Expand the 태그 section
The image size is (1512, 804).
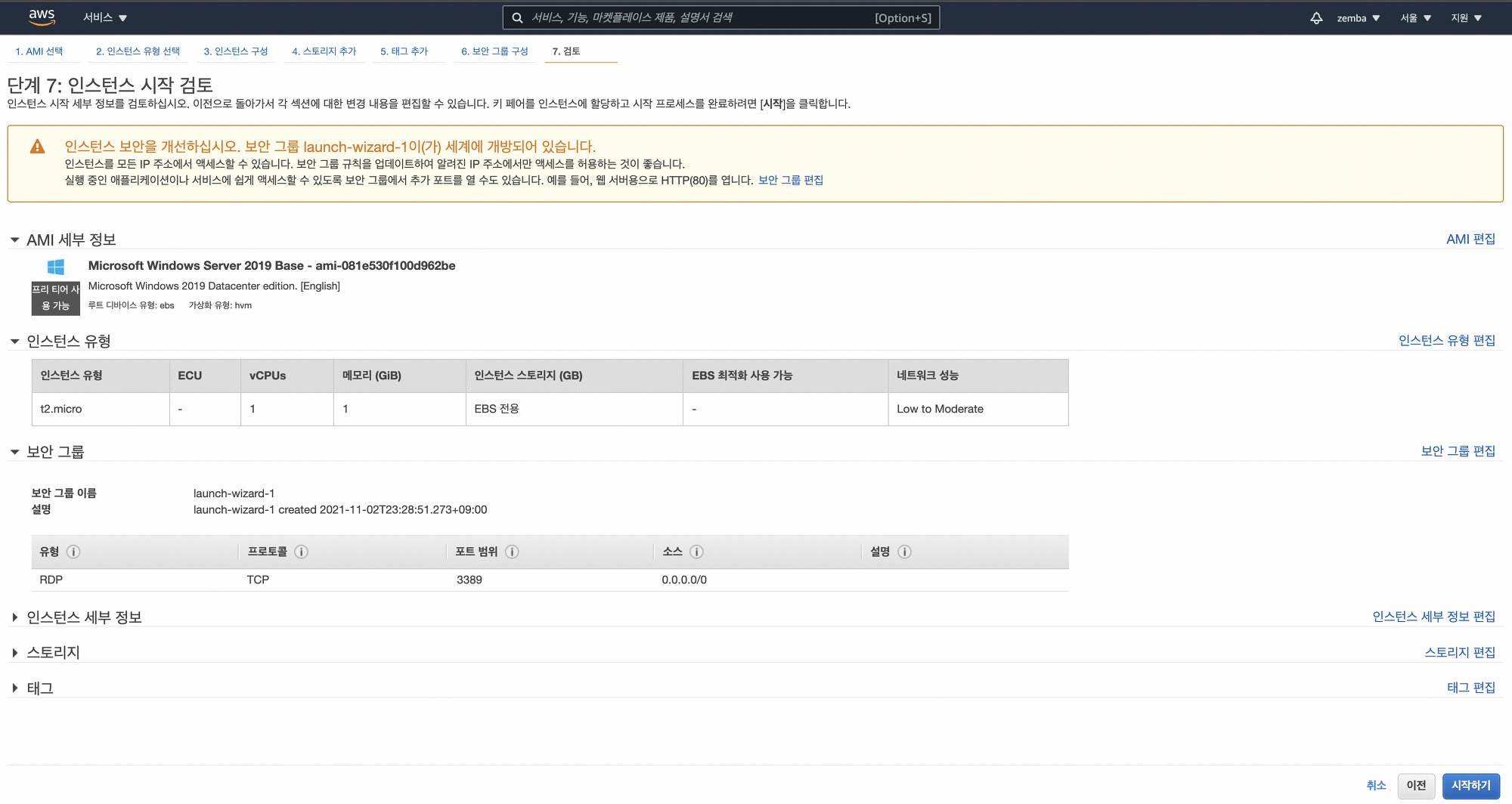click(14, 688)
